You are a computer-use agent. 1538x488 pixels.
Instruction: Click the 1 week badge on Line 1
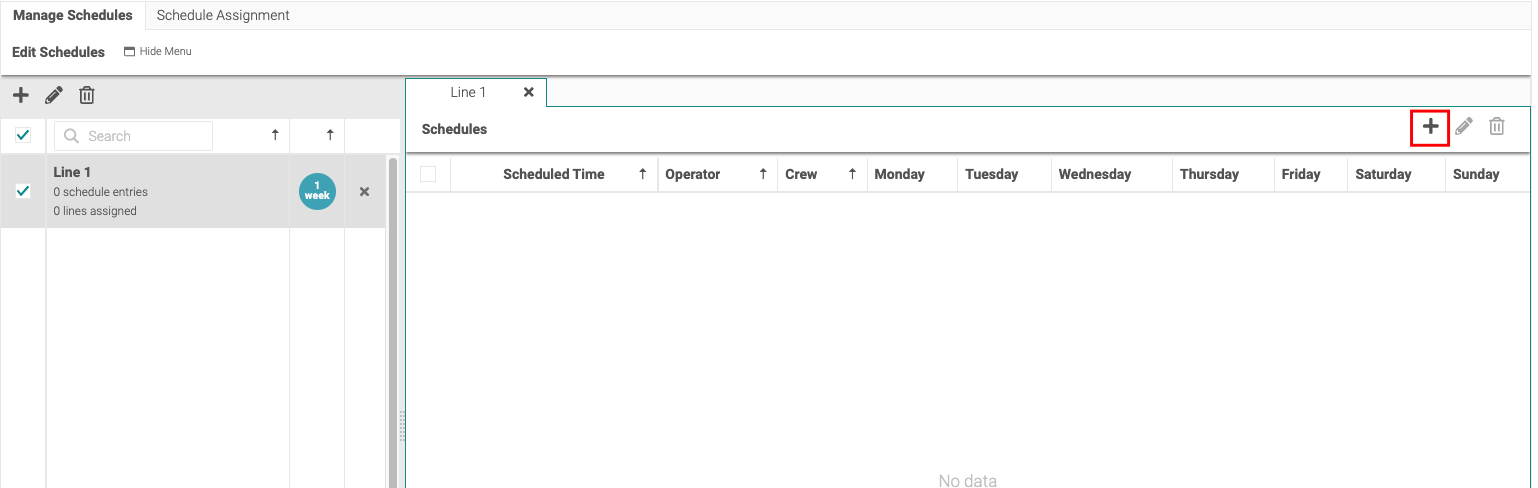317,192
